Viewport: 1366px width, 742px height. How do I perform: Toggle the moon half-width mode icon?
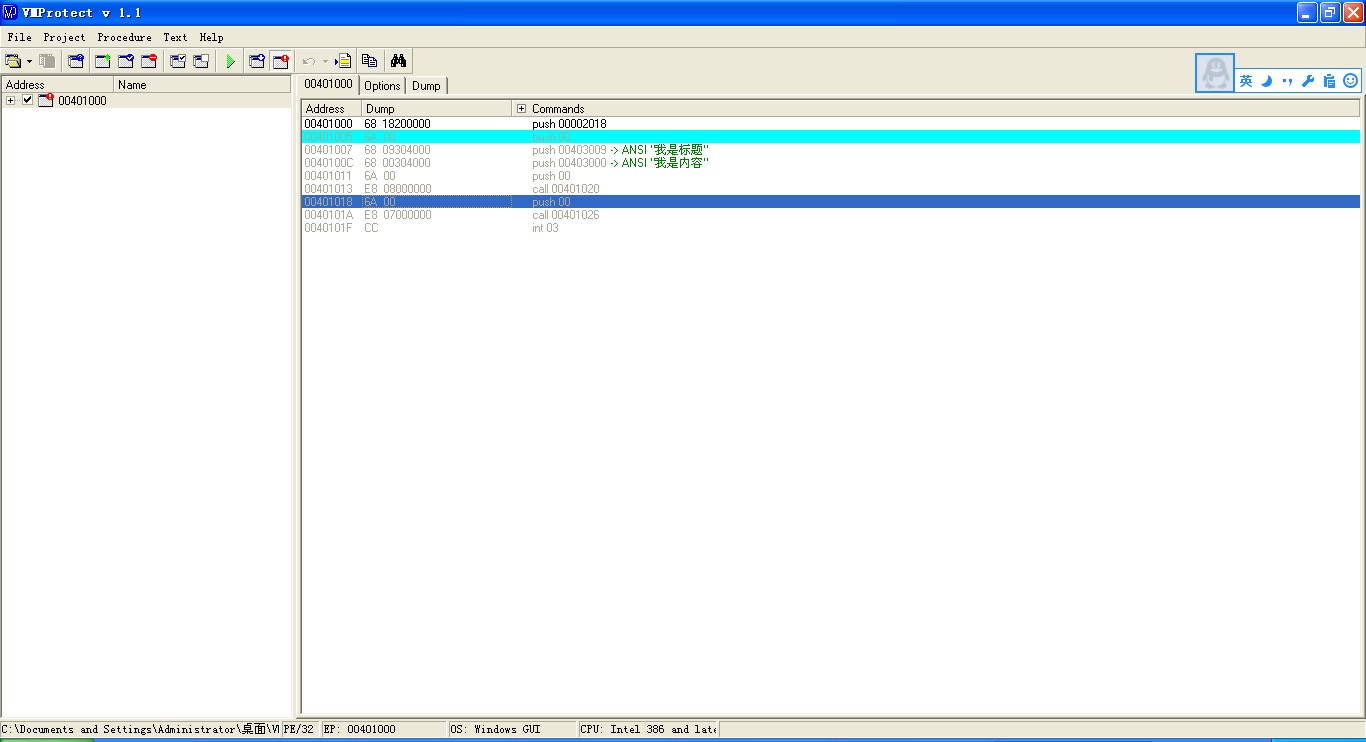1267,81
